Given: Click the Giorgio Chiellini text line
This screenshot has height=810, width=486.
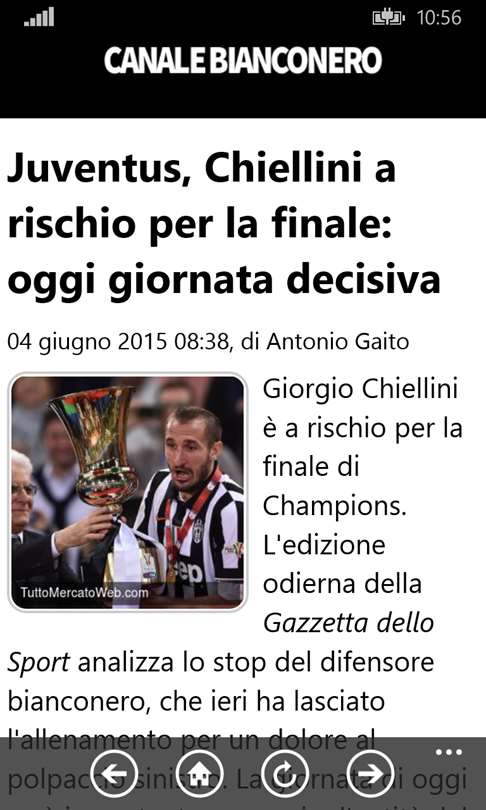Looking at the screenshot, I should click(360, 388).
